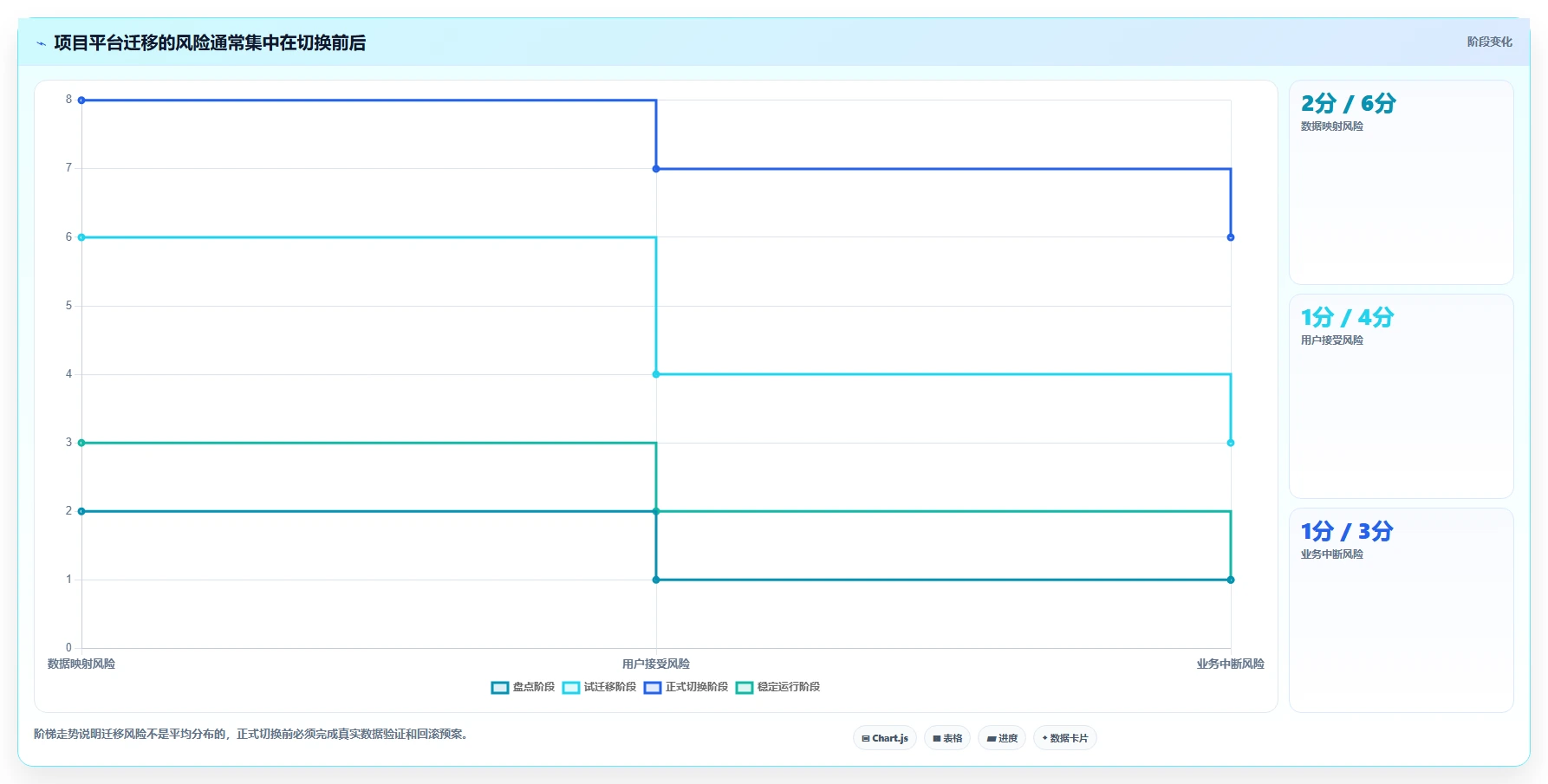Screen dimensions: 1548x784
Task: Click the 正式切换阶段 legend color box
Action: coord(653,688)
